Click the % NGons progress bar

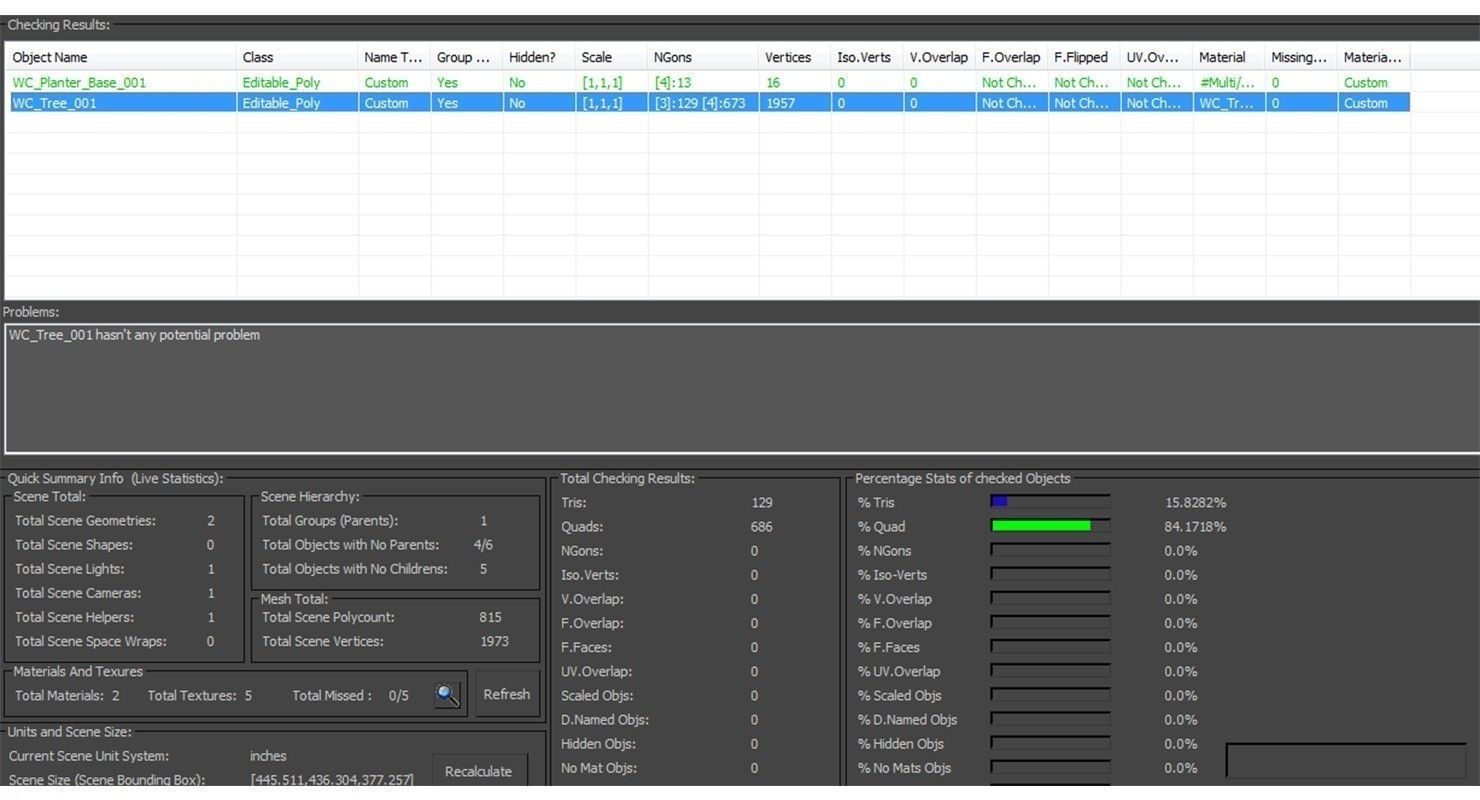[1050, 550]
